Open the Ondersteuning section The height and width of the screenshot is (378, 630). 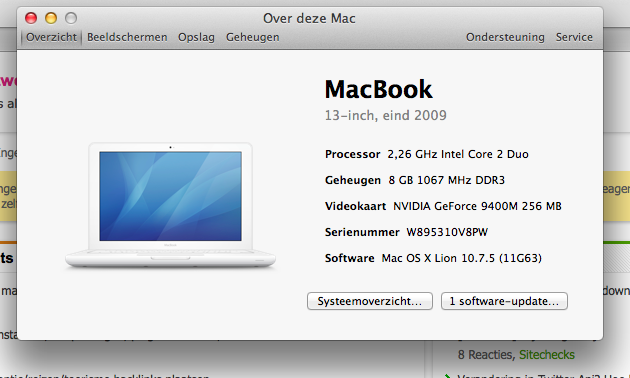(505, 37)
